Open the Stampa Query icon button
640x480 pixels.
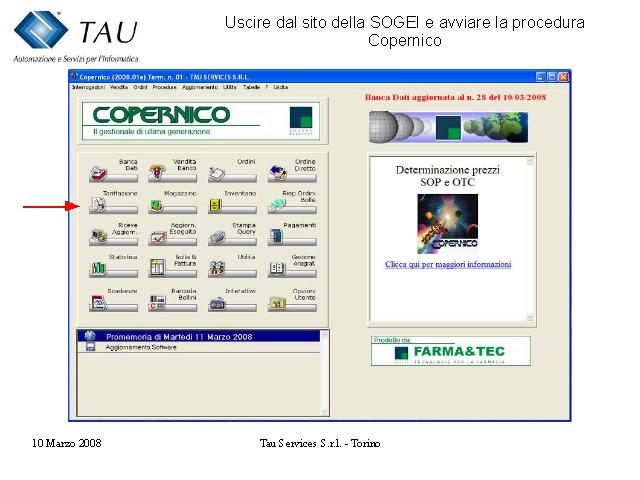(x=232, y=238)
